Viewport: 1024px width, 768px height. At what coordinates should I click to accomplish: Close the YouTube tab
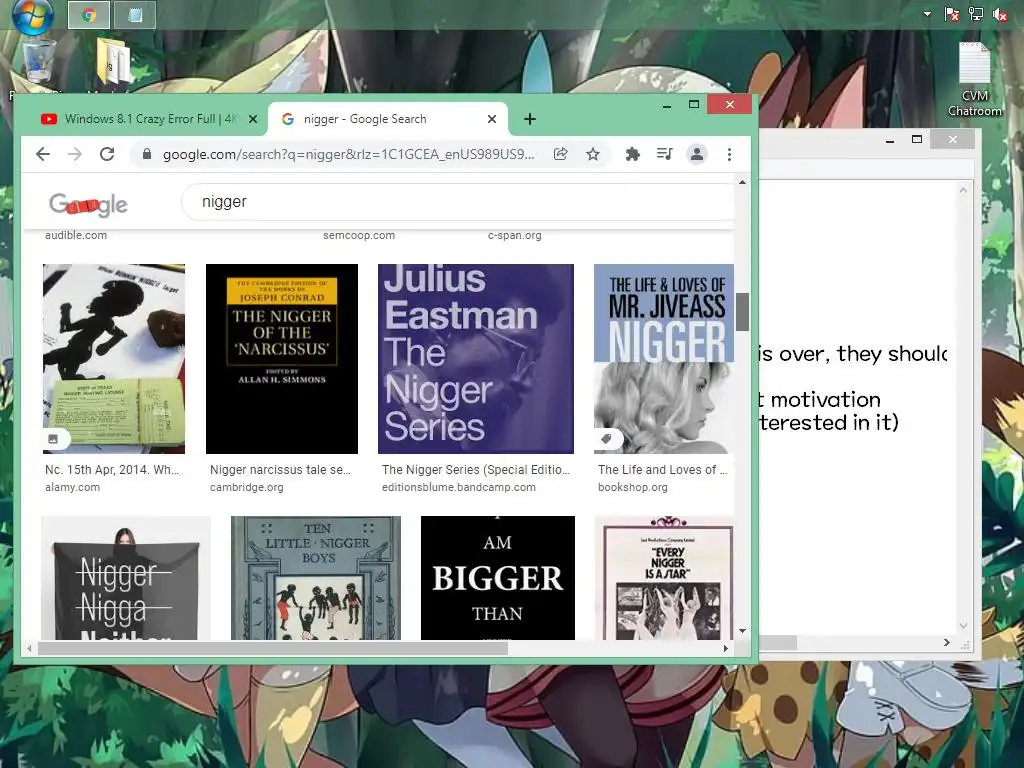253,119
